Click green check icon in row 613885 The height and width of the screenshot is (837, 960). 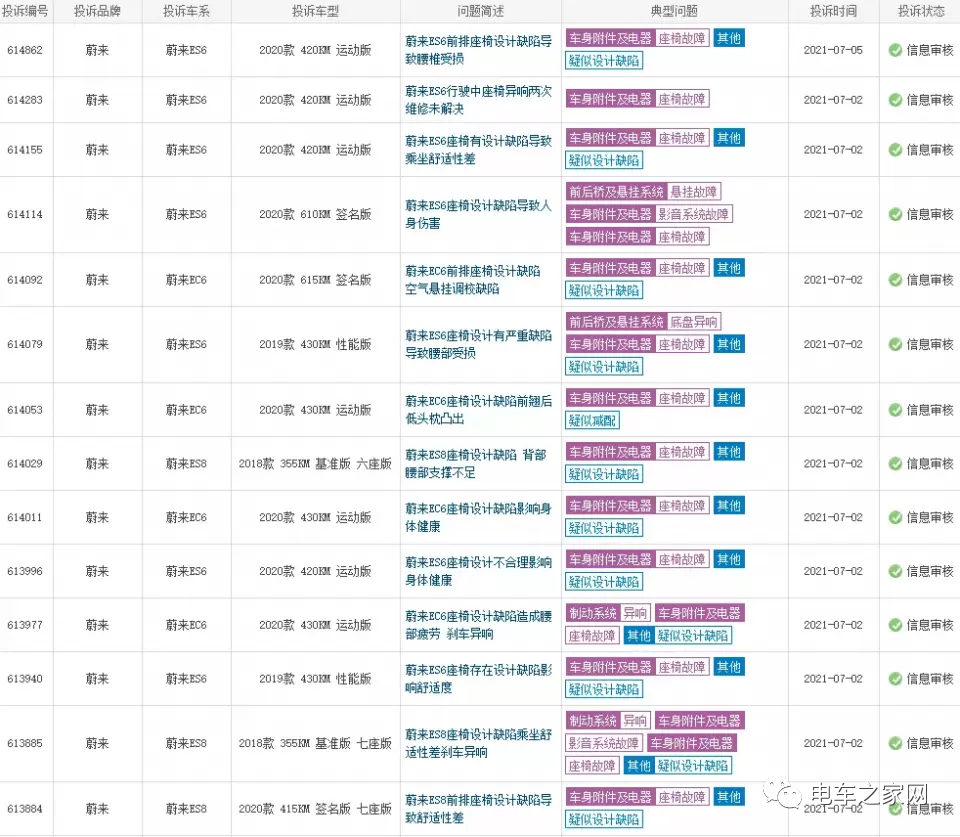click(895, 743)
